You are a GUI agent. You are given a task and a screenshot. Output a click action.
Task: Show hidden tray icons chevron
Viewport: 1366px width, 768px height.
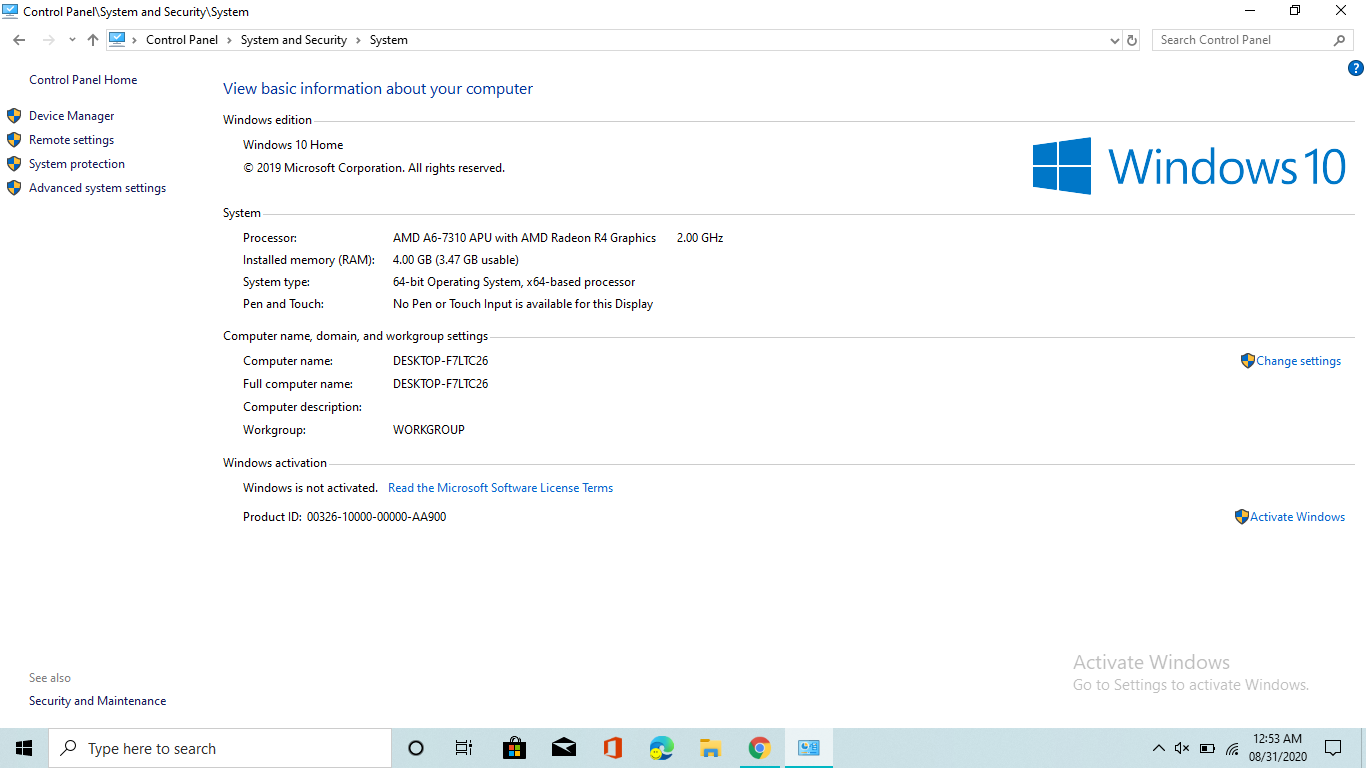[x=1158, y=748]
